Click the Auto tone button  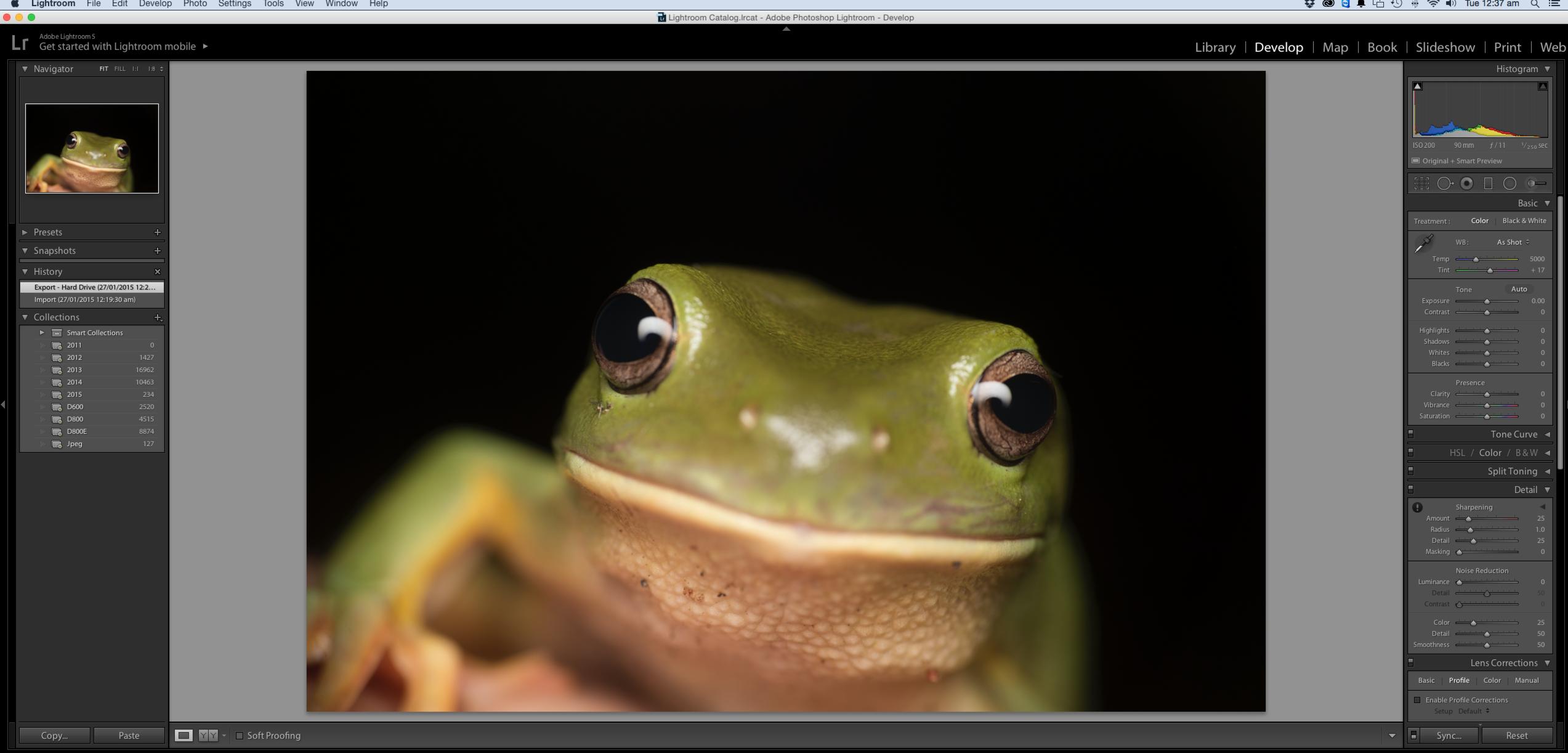click(1518, 289)
